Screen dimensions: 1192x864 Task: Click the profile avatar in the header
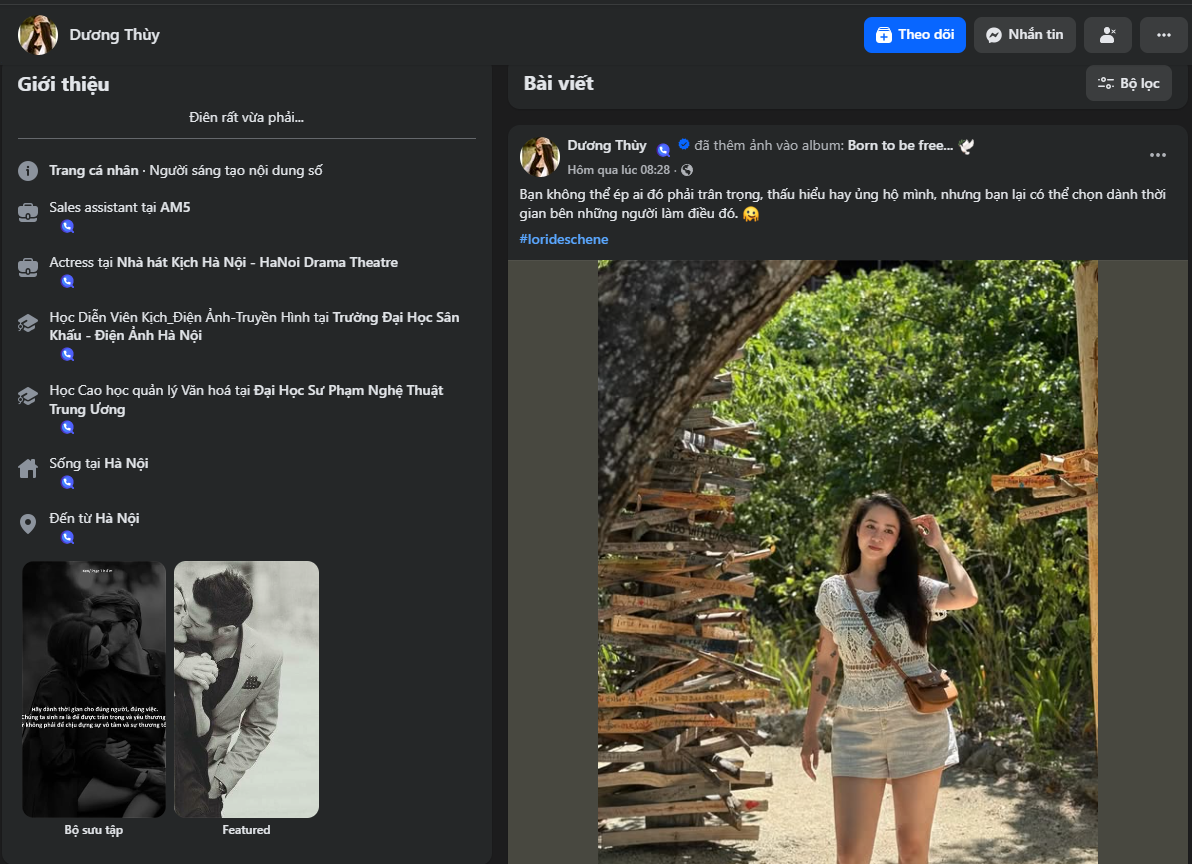tap(38, 35)
